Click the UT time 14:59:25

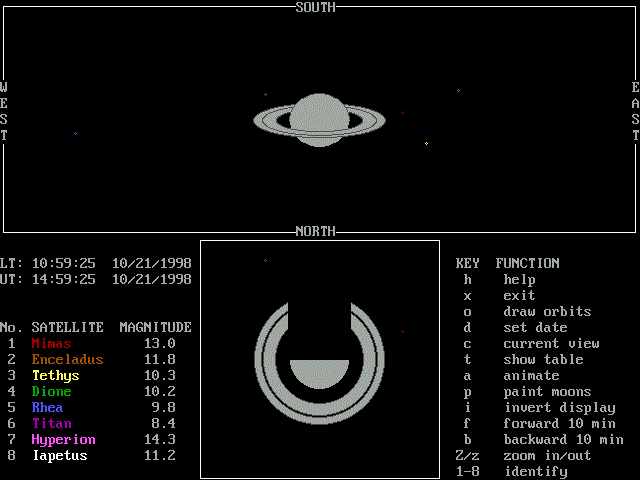pos(64,279)
